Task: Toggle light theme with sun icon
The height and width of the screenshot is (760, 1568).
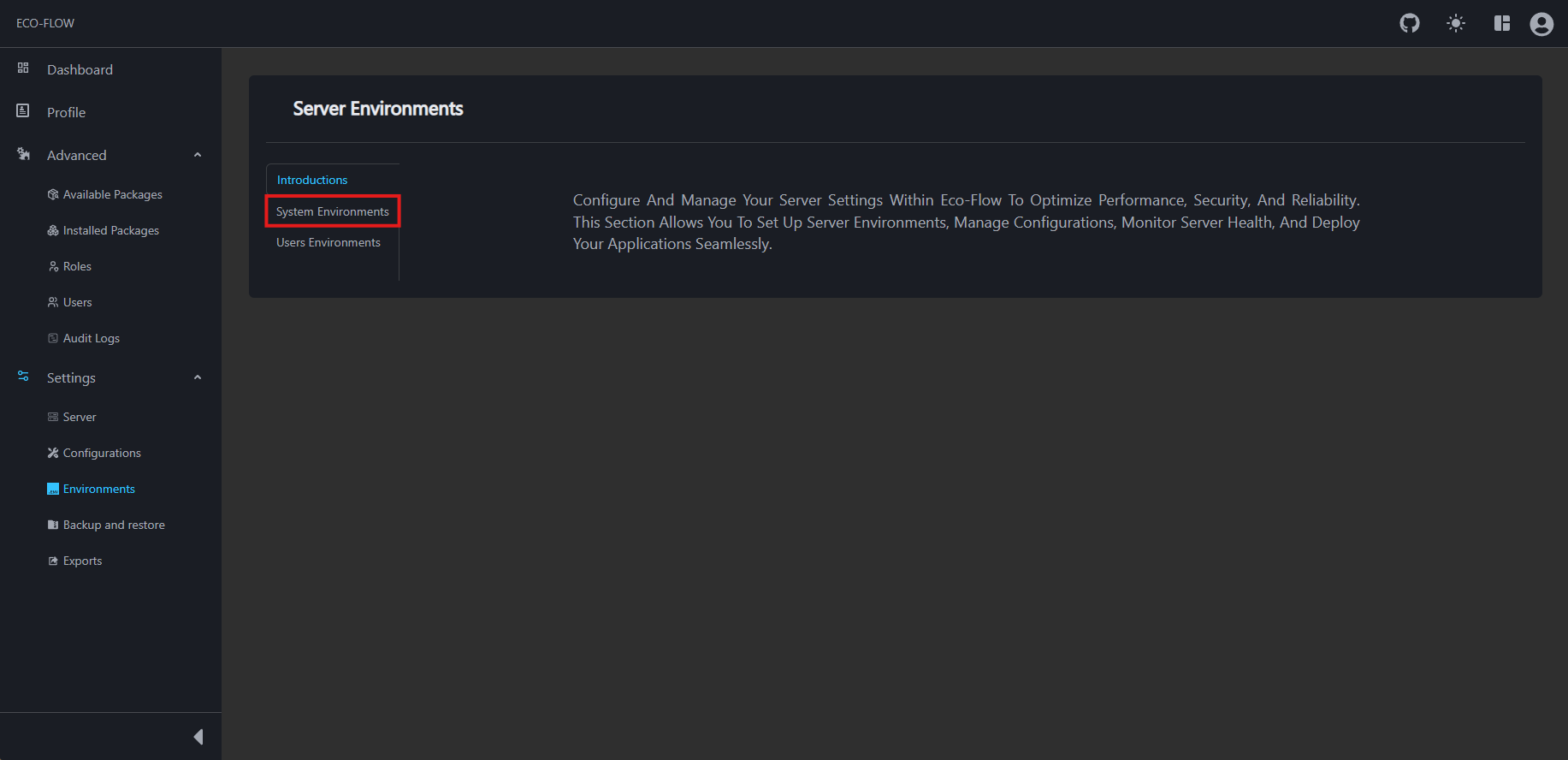Action: point(1456,23)
